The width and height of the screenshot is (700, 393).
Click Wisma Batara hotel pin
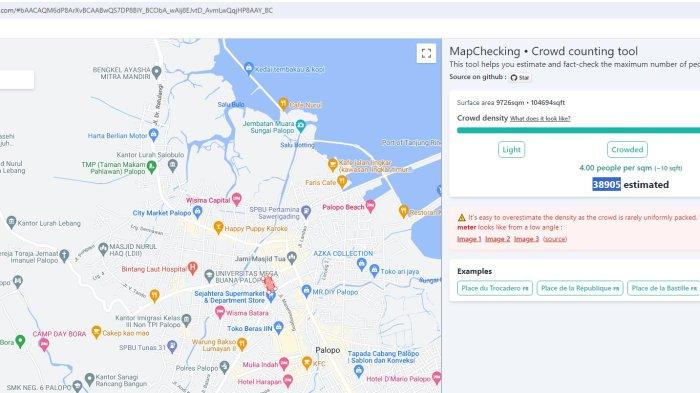[220, 312]
